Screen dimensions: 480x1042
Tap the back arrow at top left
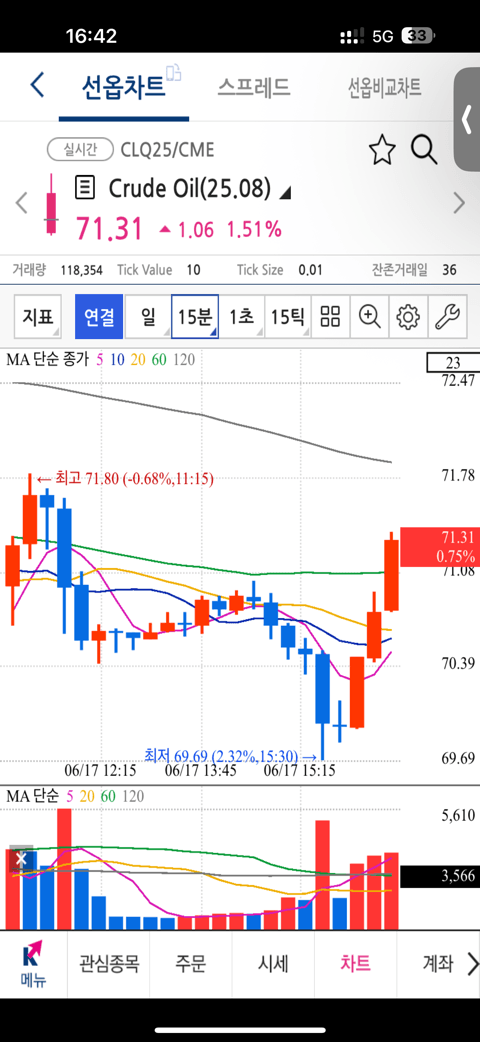[x=37, y=86]
